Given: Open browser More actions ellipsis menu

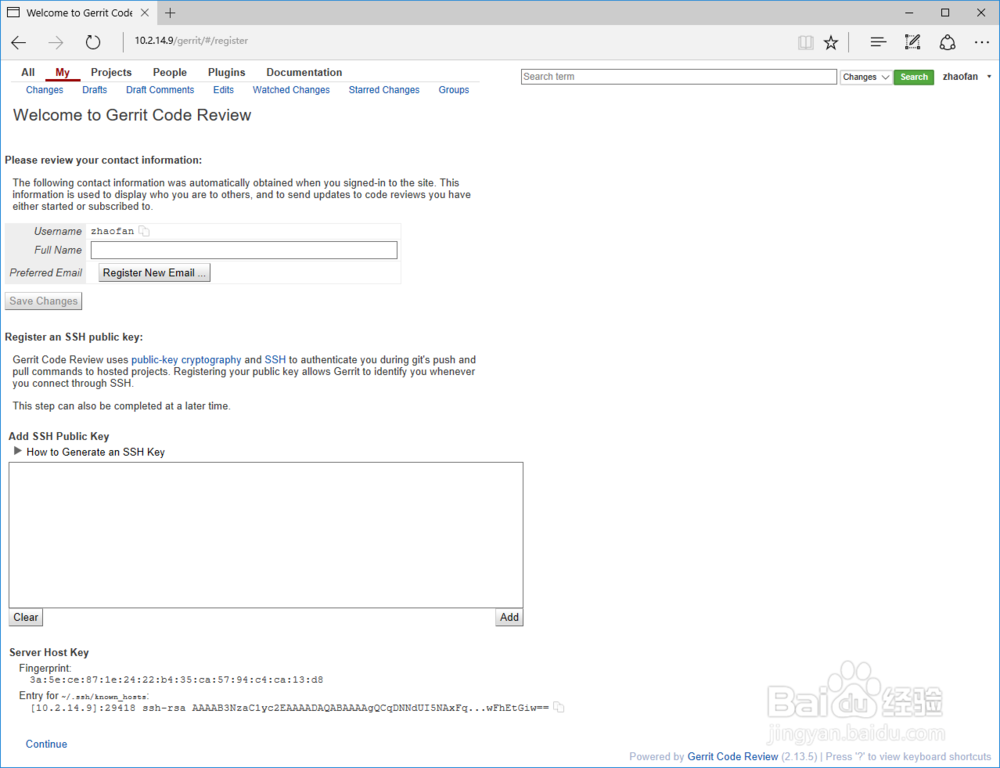Looking at the screenshot, I should tap(982, 42).
